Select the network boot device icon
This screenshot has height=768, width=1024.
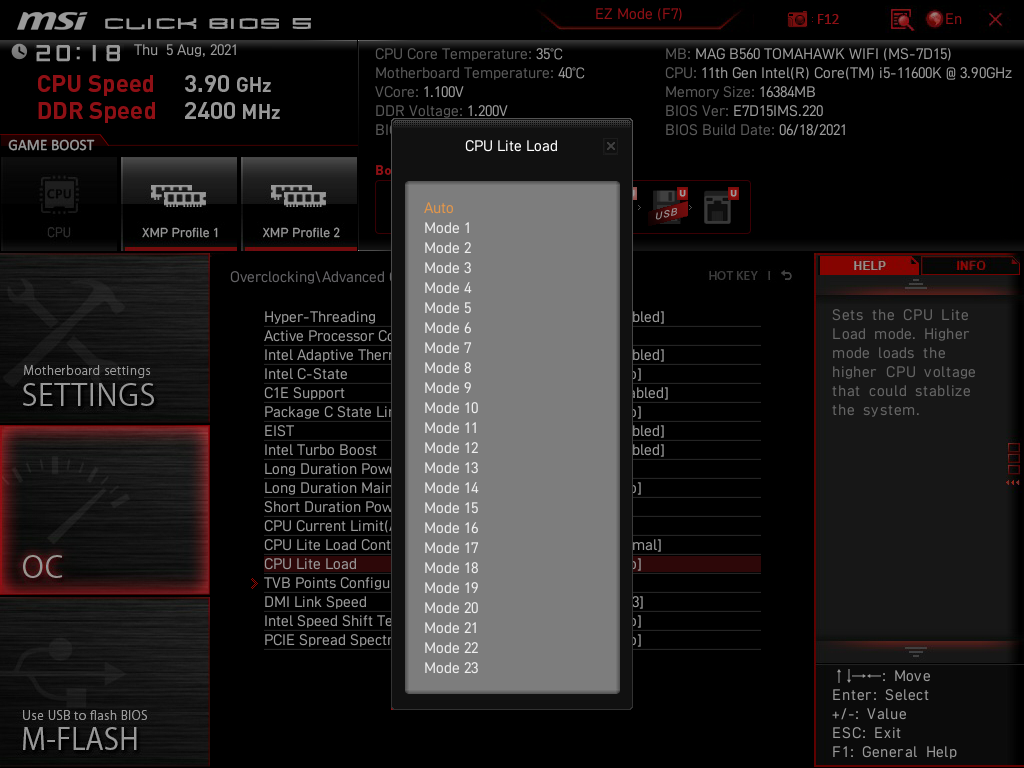coord(720,207)
